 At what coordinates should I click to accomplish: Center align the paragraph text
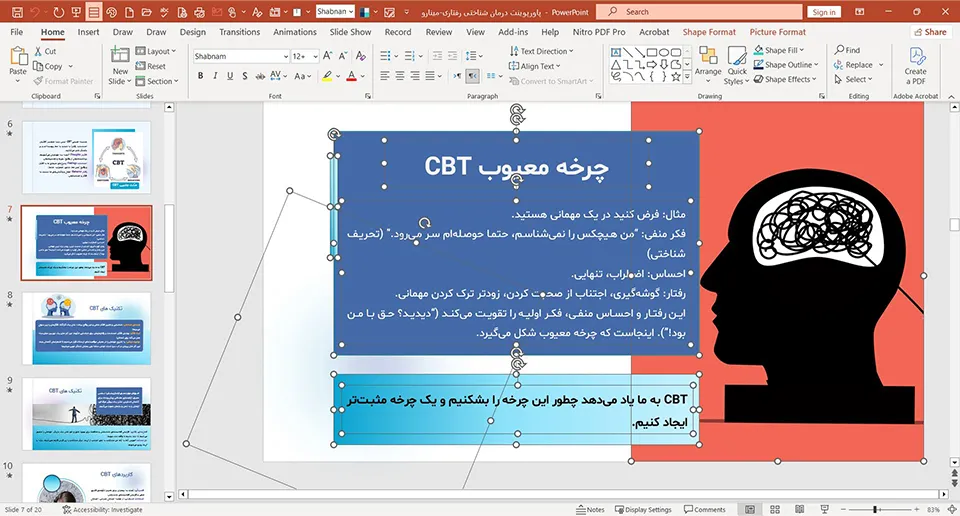[400, 76]
